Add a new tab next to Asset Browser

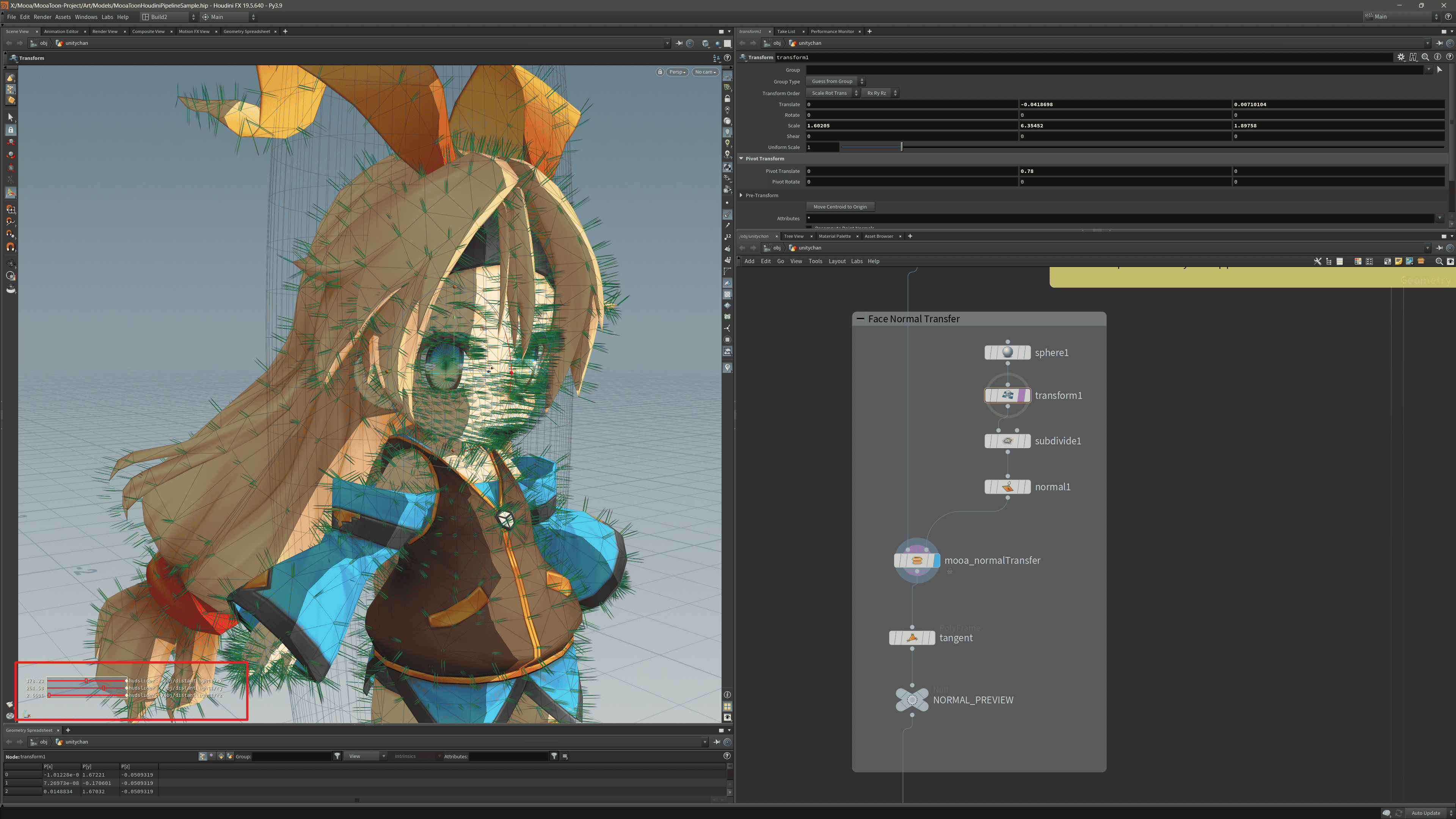point(910,236)
